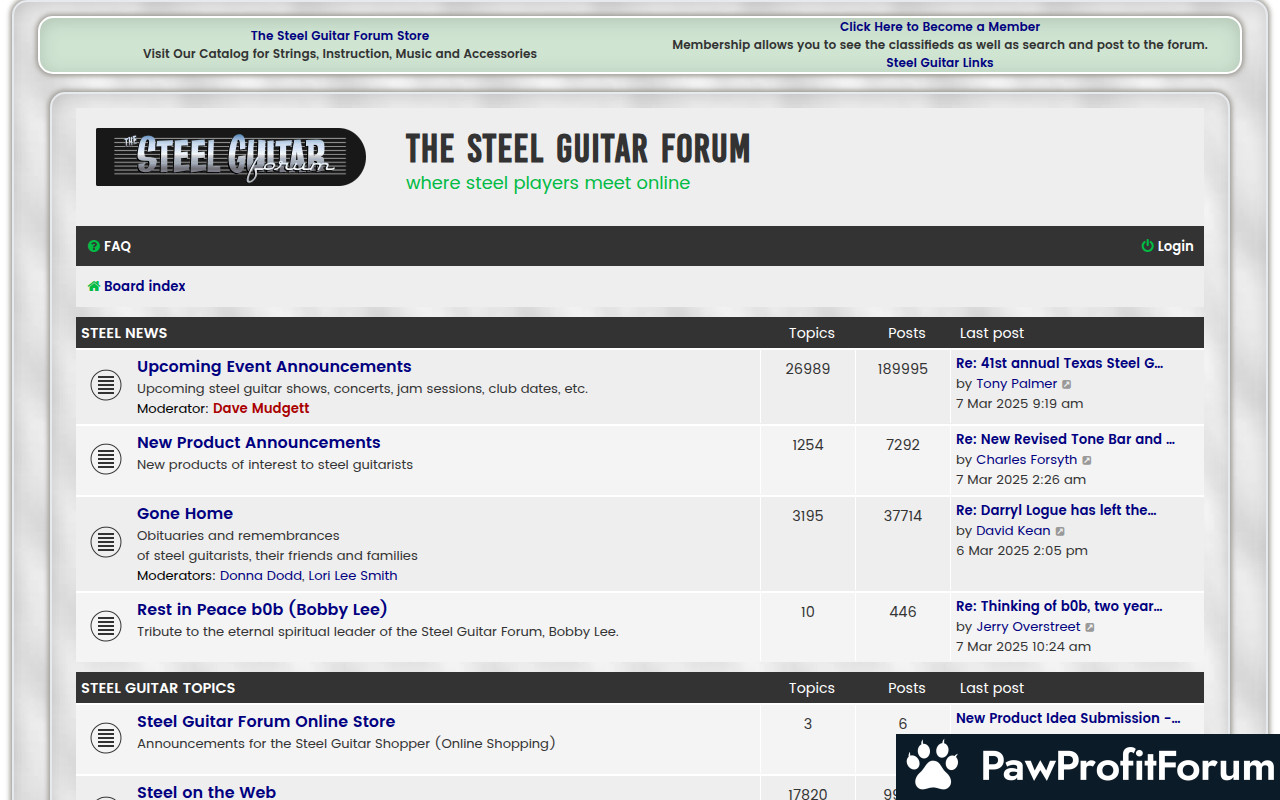Click the forum icon beside Gone Home
Viewport: 1280px width, 800px height.
tap(106, 542)
